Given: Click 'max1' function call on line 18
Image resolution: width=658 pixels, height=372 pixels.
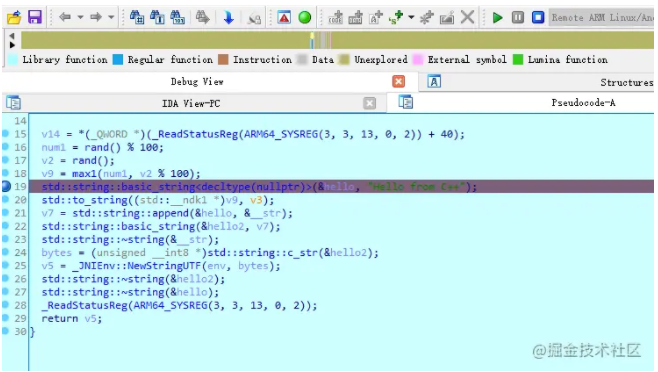Looking at the screenshot, I should tap(84, 173).
